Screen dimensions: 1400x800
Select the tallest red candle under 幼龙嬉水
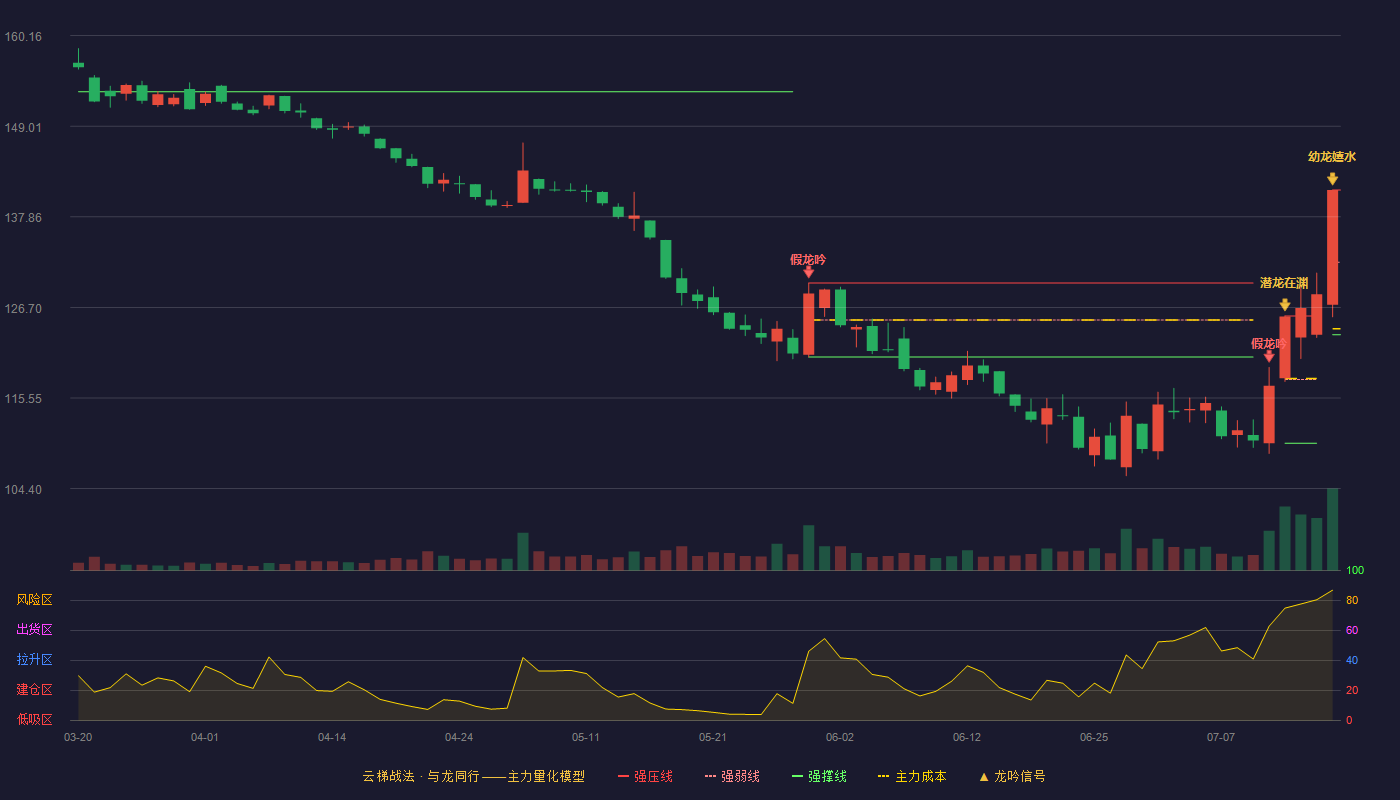point(1332,247)
